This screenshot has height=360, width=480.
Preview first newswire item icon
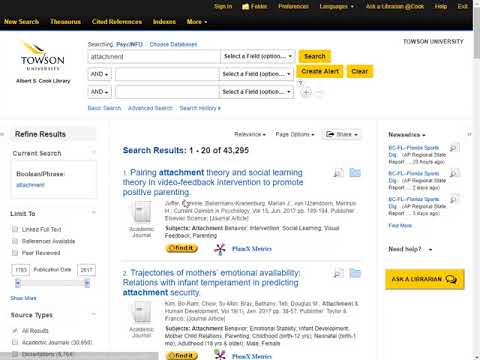tap(454, 147)
